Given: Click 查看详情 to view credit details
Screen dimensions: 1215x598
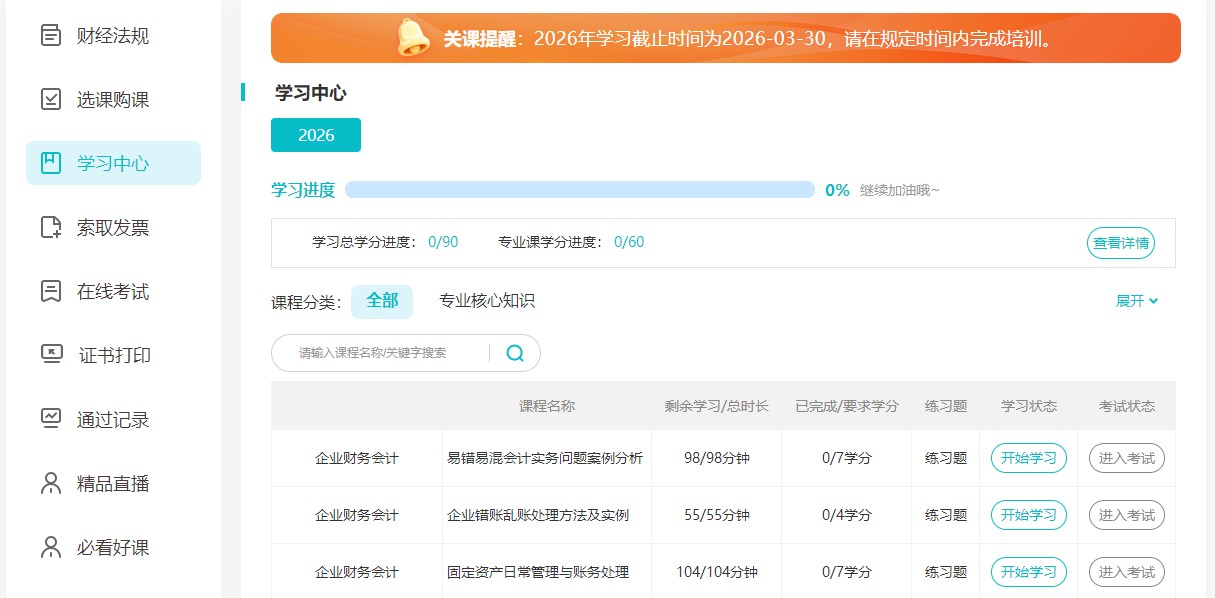Looking at the screenshot, I should [x=1120, y=242].
